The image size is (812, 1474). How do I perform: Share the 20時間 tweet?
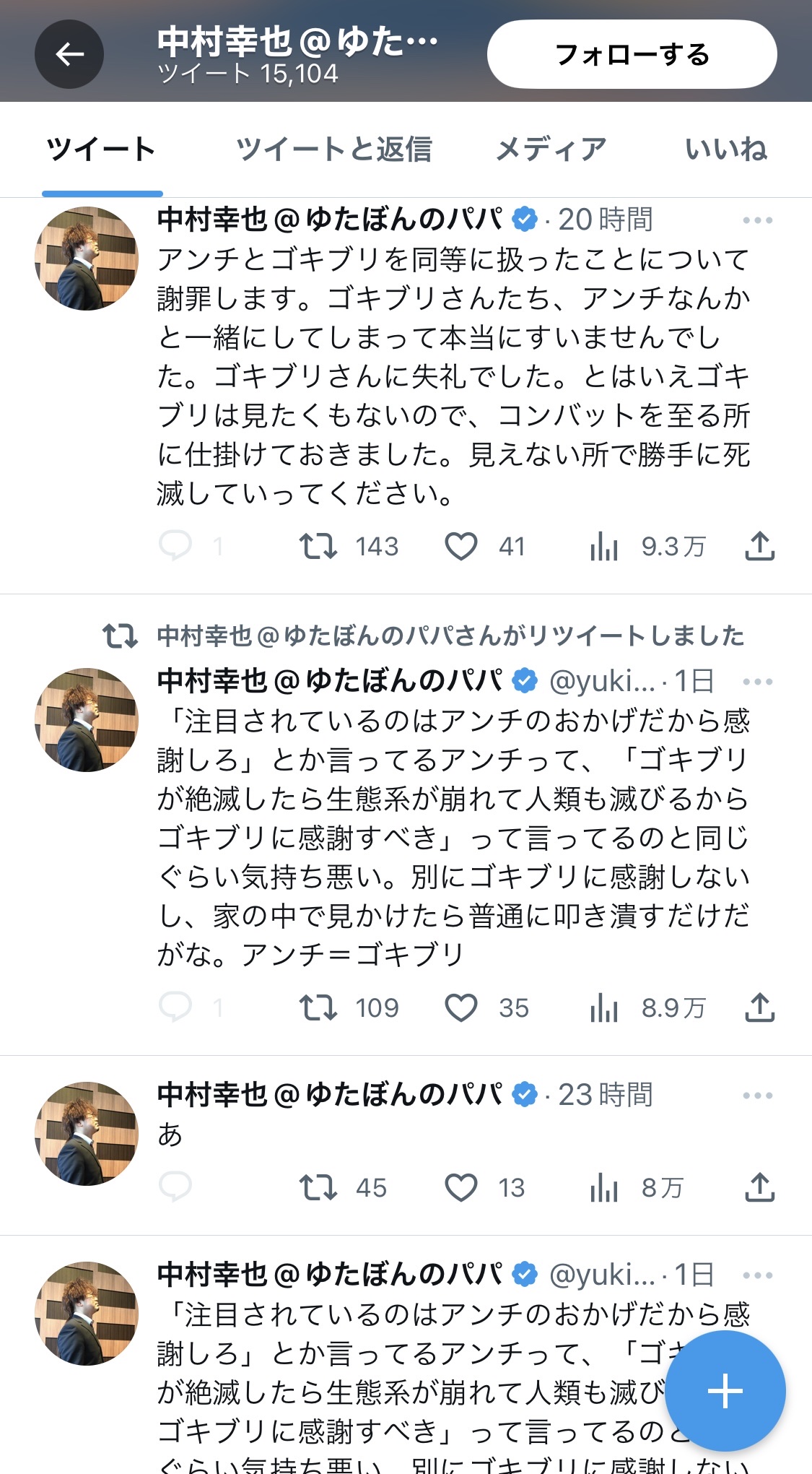759,546
